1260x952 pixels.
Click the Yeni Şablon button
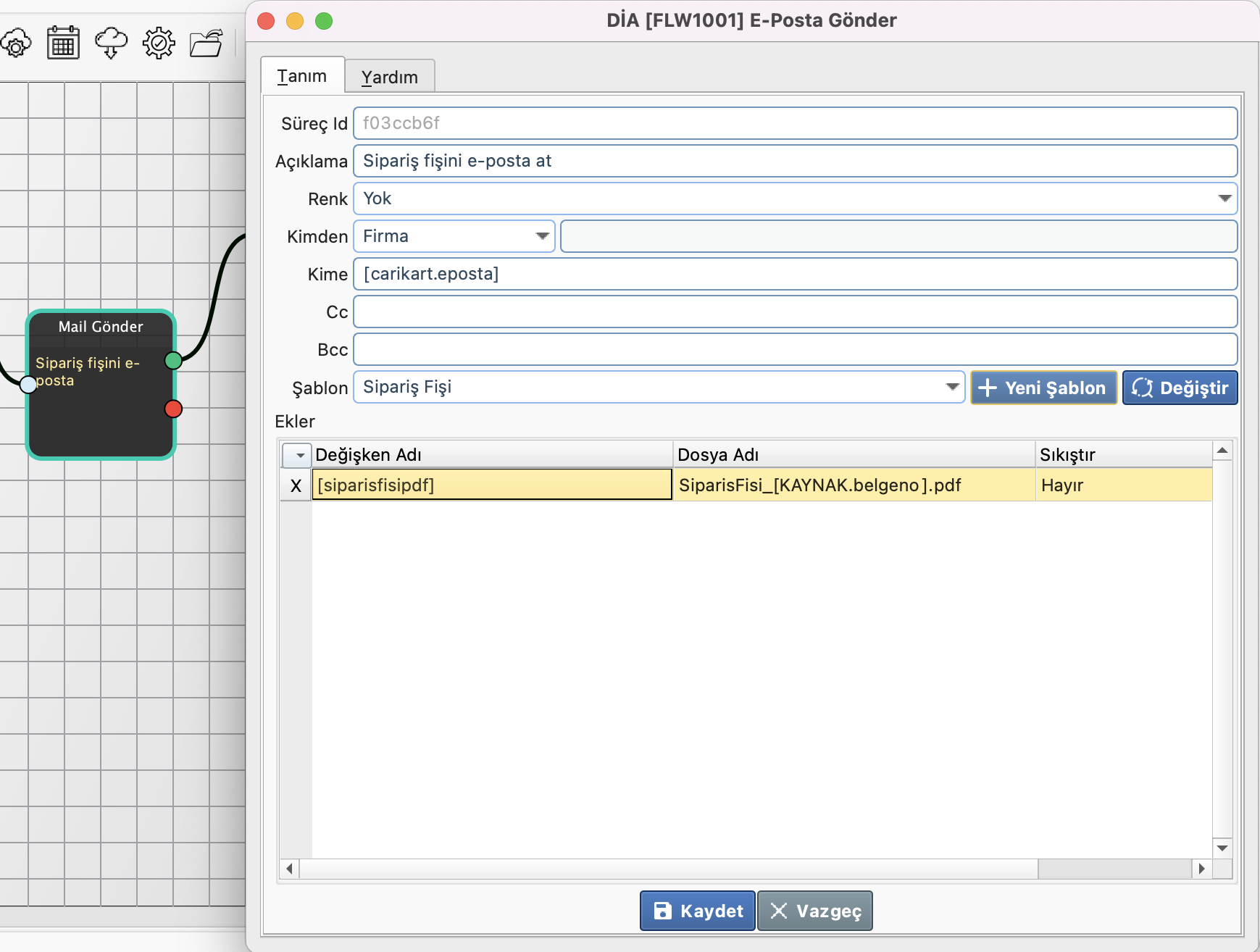[x=1043, y=388]
